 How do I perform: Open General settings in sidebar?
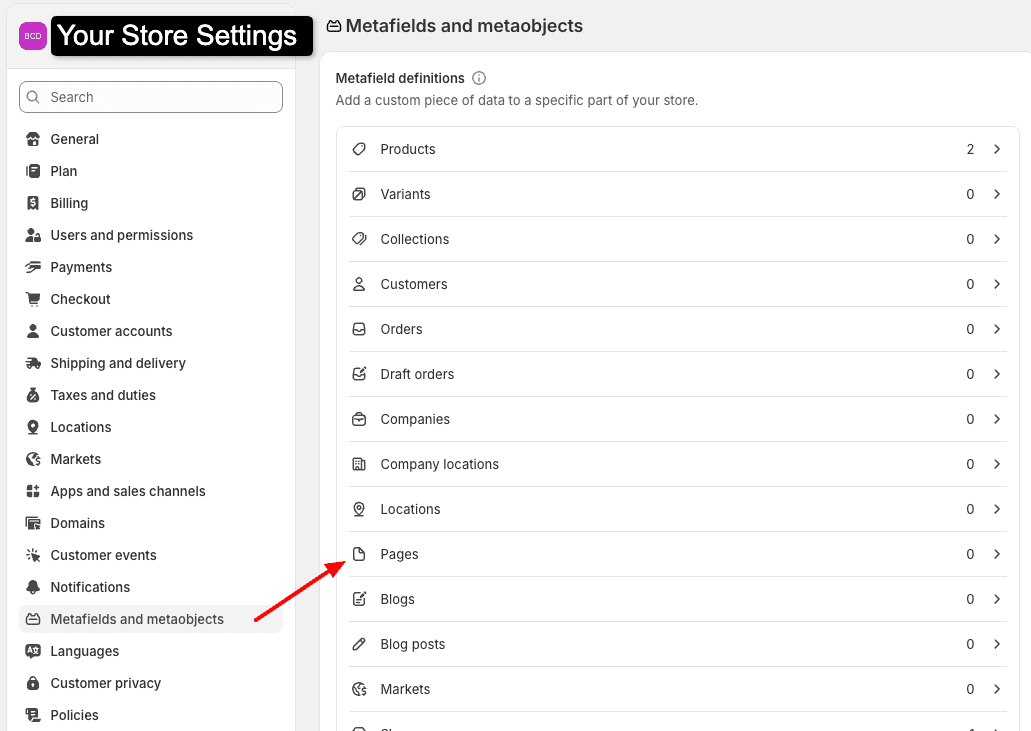(75, 139)
